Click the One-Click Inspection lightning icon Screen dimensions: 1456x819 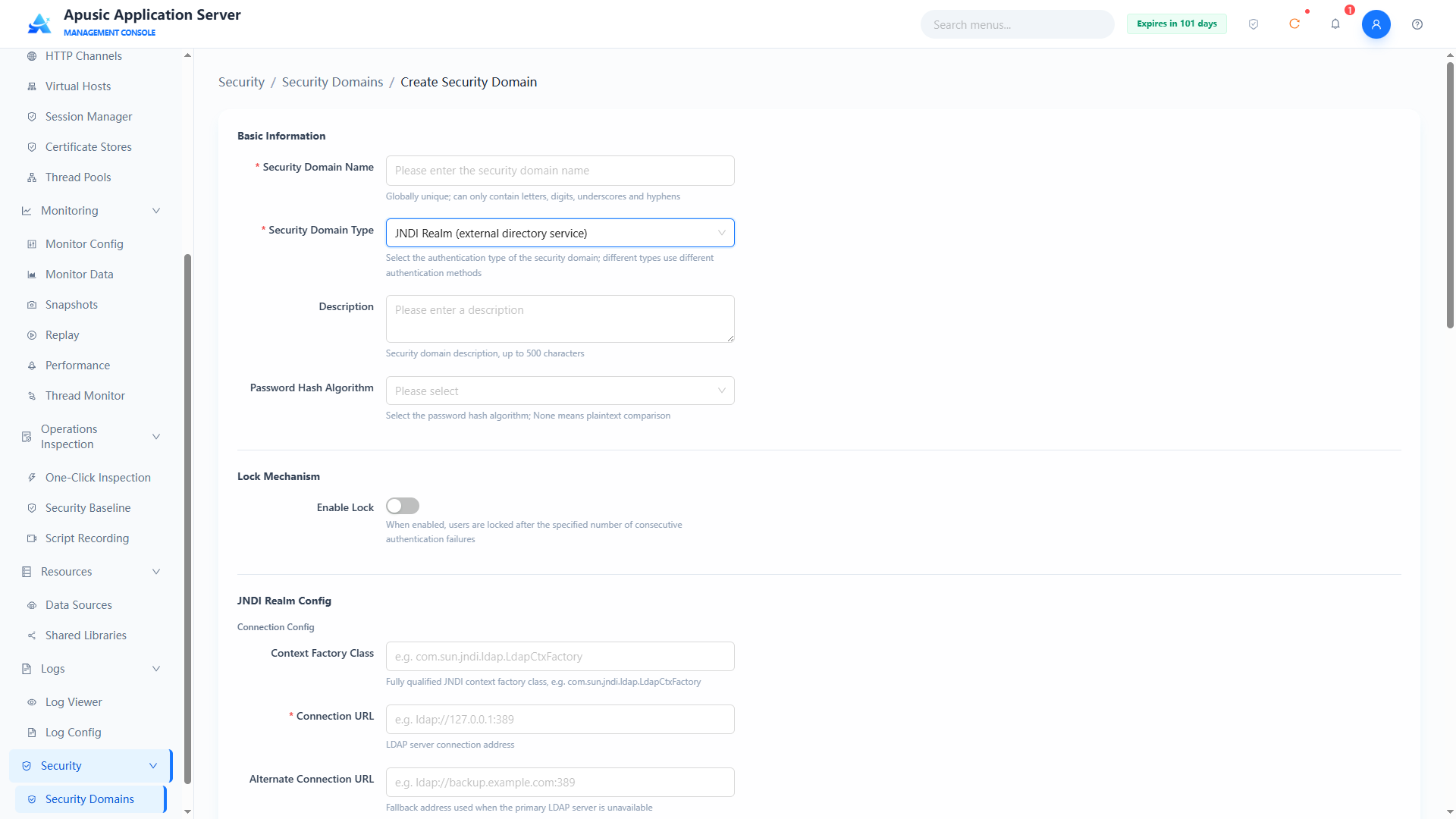coord(32,478)
